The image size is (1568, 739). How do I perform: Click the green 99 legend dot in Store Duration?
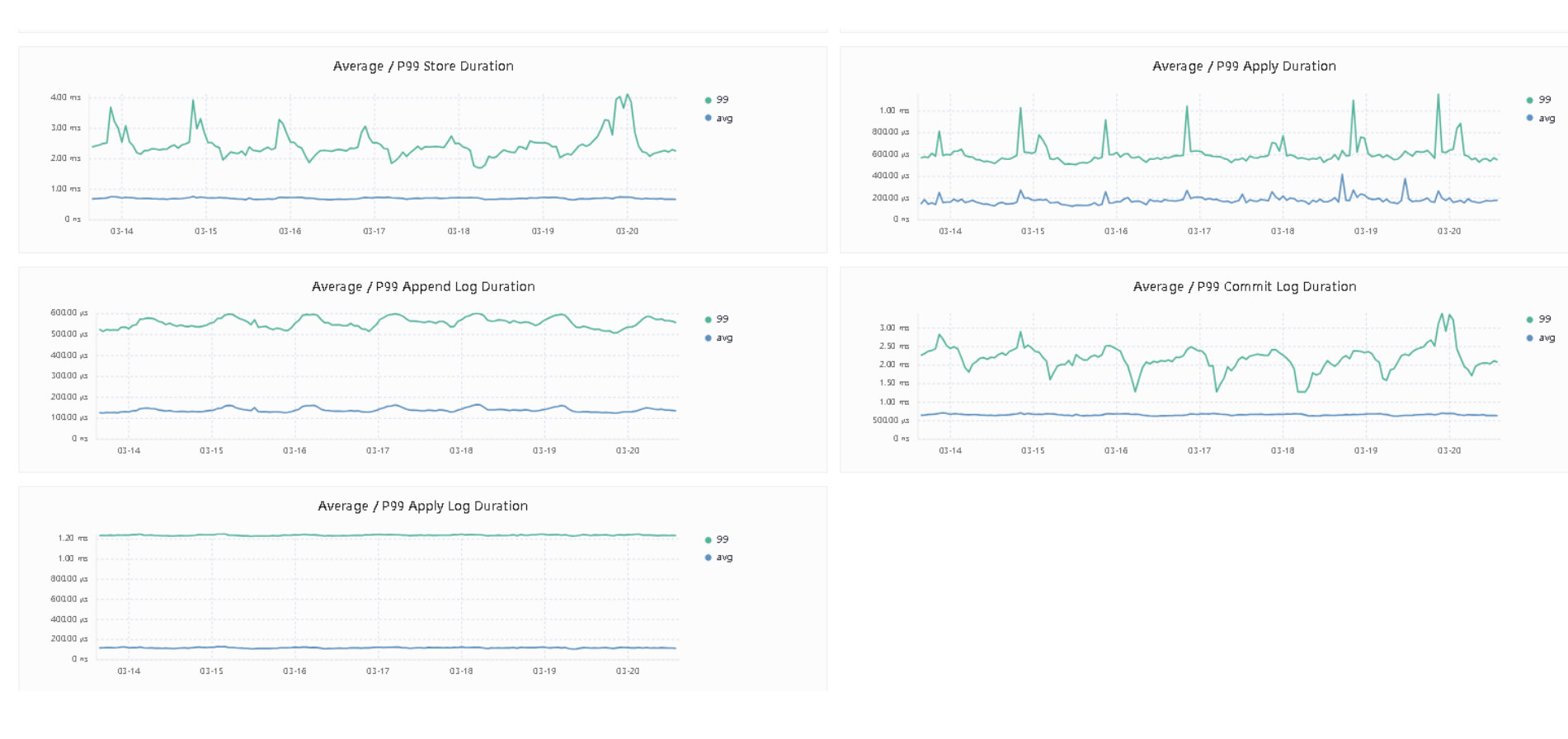tap(708, 100)
